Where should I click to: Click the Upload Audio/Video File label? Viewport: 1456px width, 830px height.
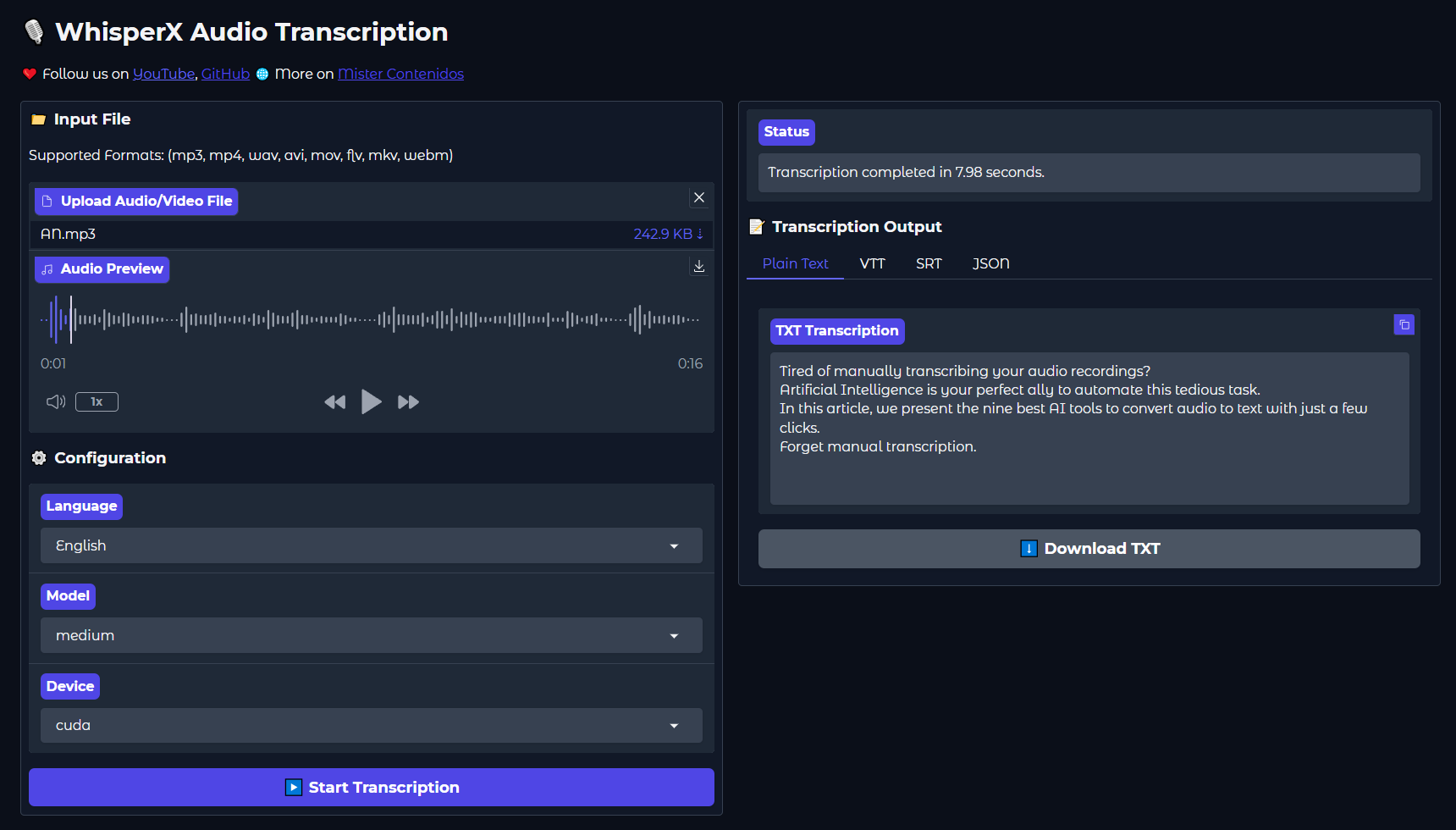pyautogui.click(x=136, y=202)
